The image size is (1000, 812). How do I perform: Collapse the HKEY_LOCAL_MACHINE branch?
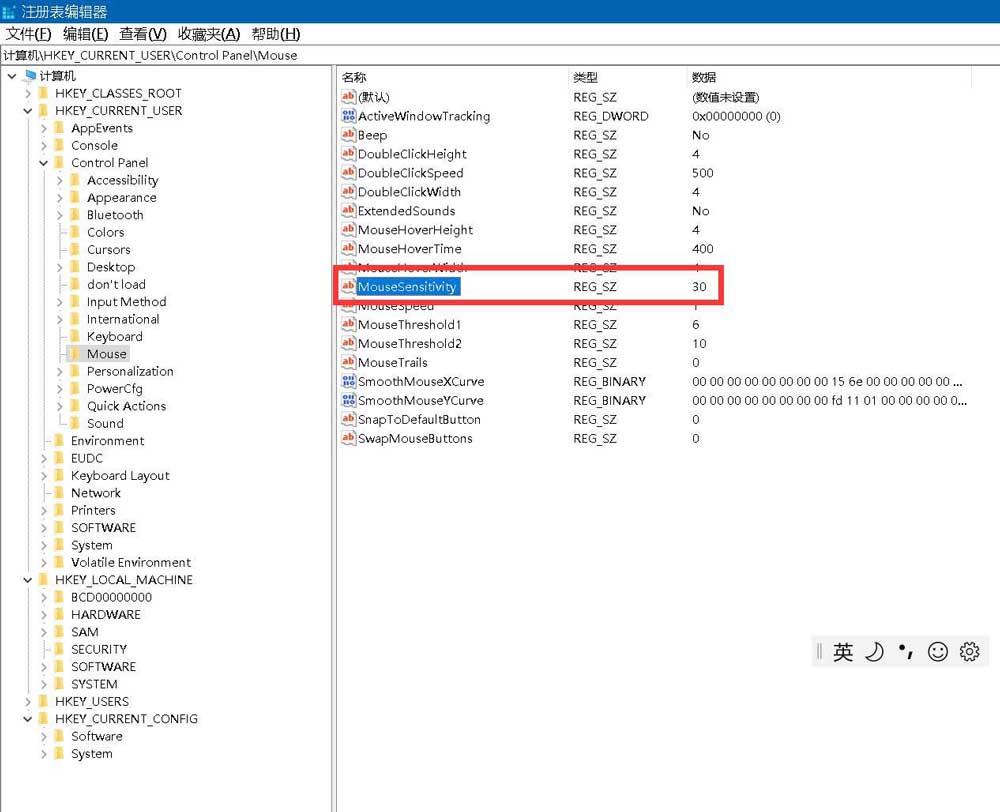pos(28,580)
